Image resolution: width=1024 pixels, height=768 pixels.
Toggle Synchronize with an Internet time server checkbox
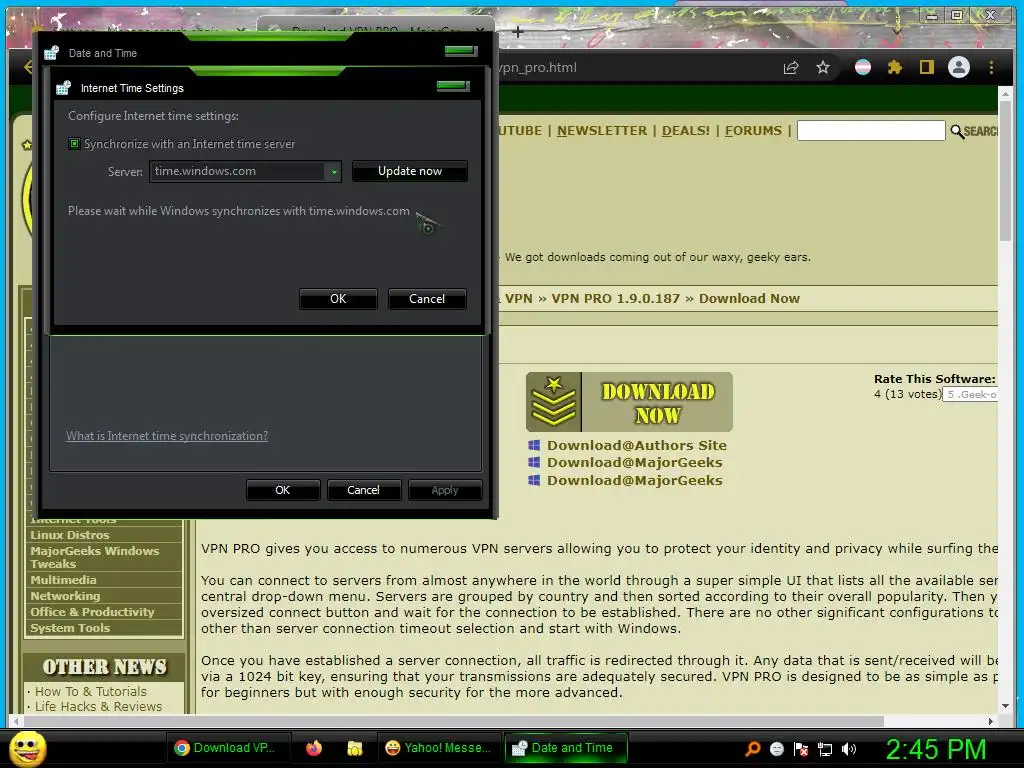[x=74, y=144]
